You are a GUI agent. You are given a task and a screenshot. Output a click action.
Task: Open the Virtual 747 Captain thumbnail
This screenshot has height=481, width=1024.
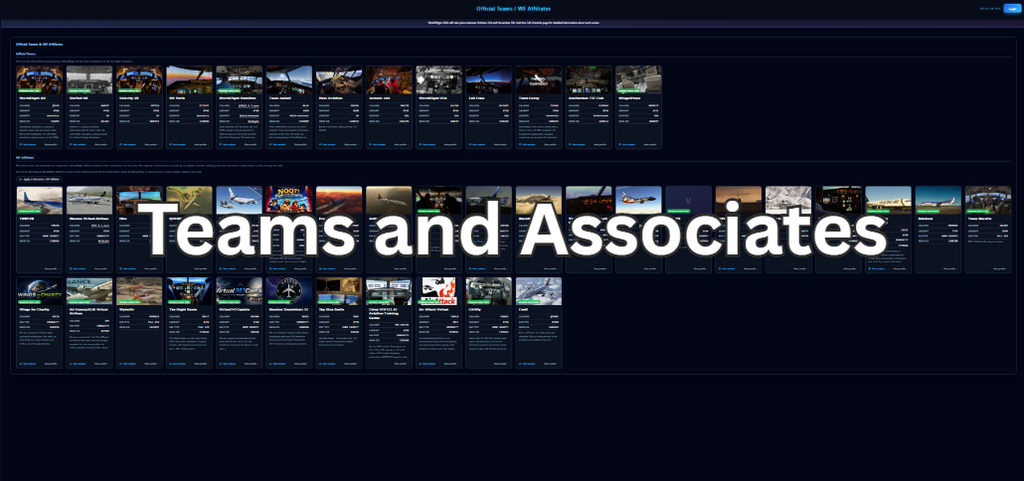point(239,291)
